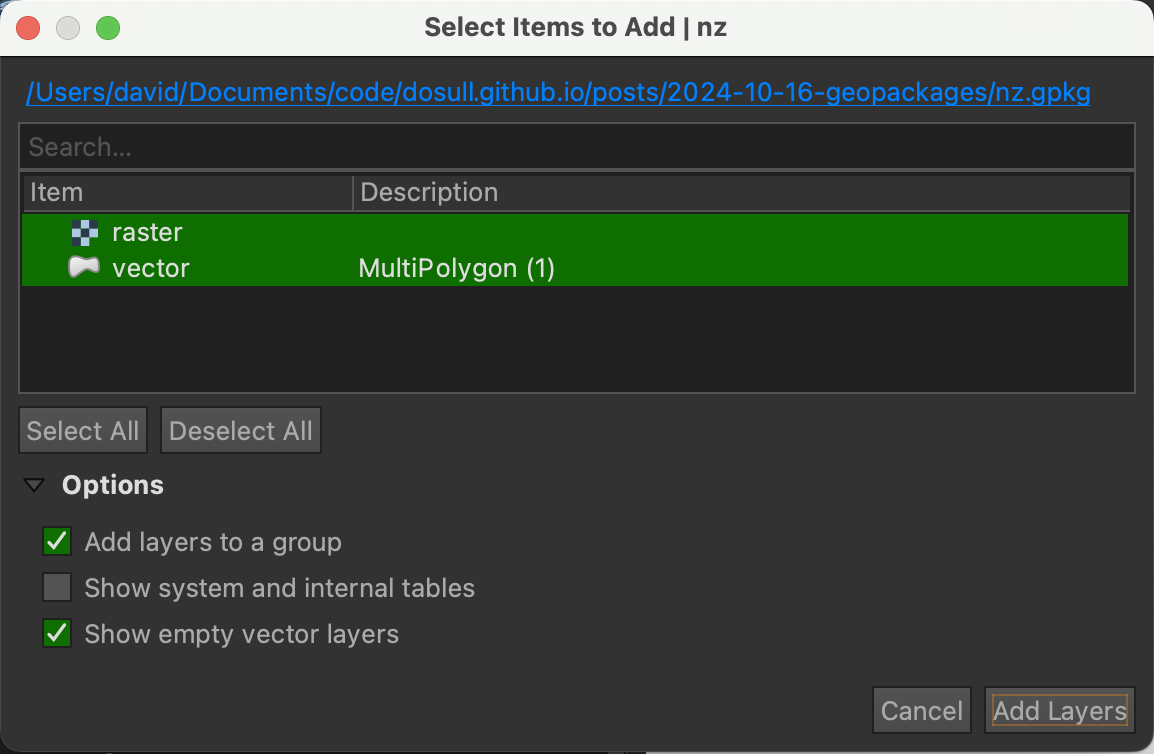Cancel the Select Items dialog
The height and width of the screenshot is (754, 1154).
[921, 711]
